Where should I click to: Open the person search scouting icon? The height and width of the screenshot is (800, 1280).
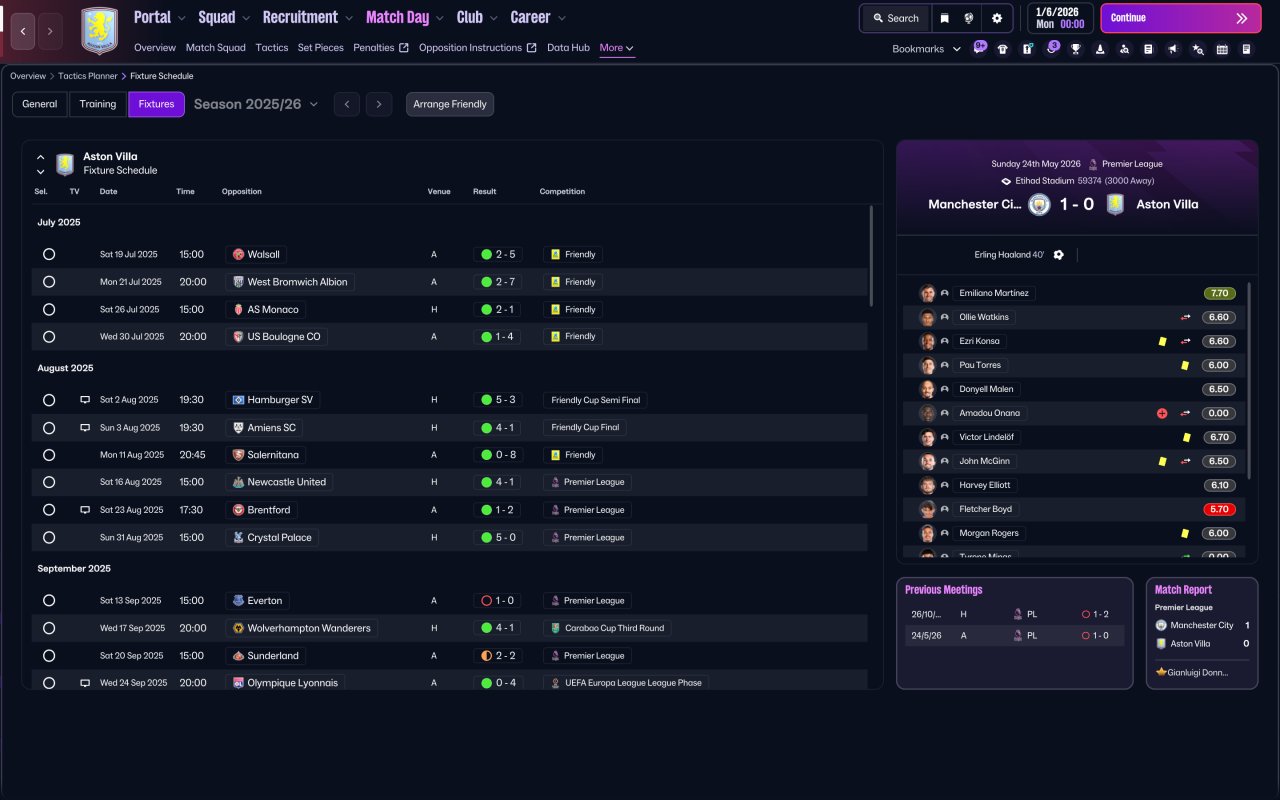pos(1125,49)
